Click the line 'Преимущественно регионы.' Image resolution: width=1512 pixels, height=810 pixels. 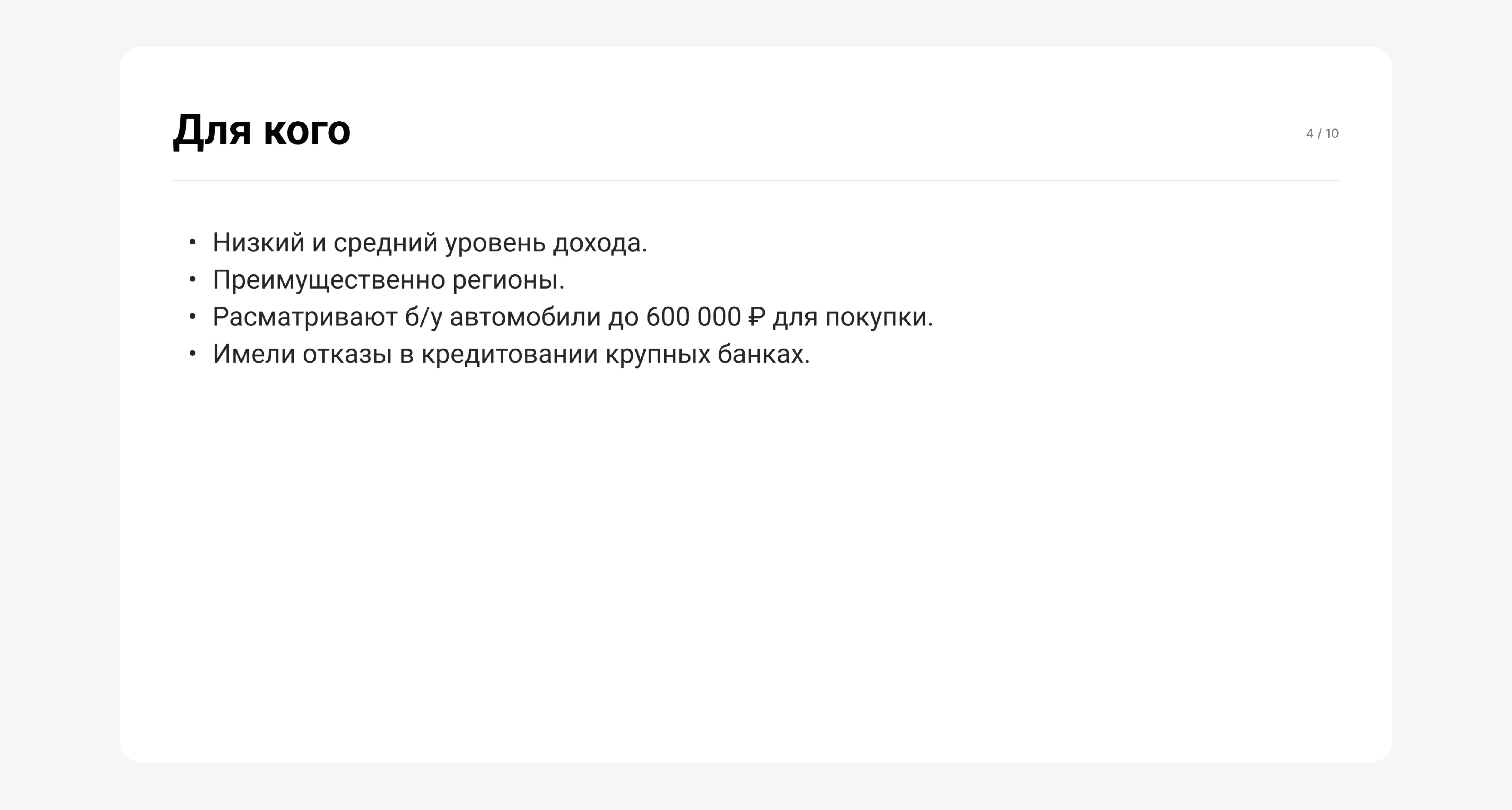click(388, 280)
